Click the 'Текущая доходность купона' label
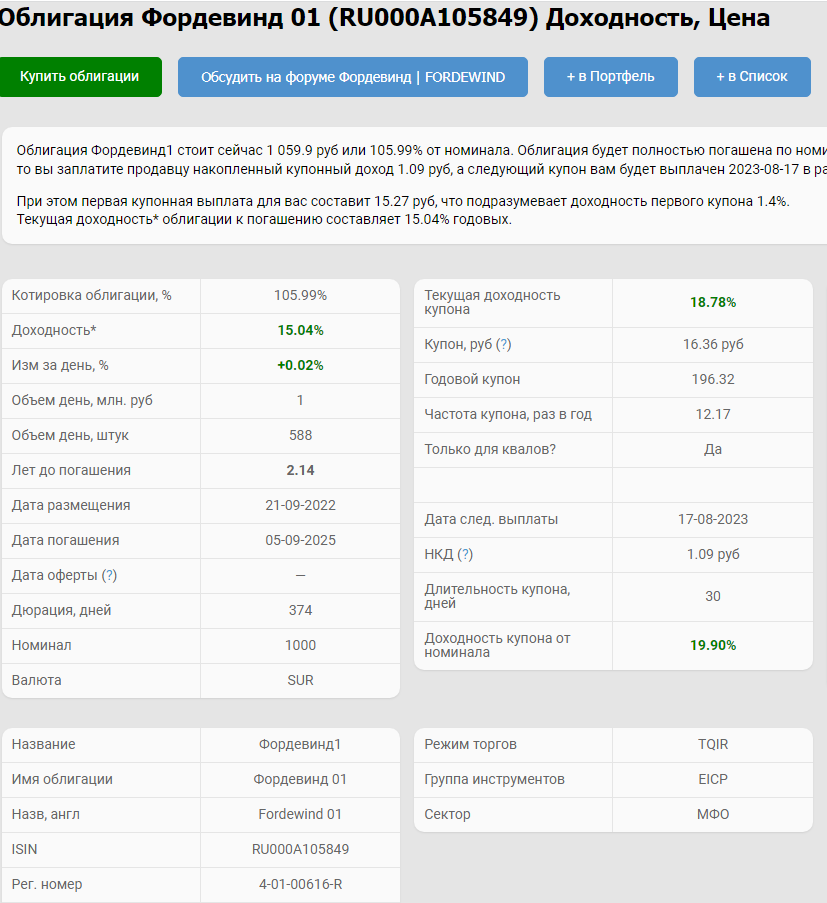 (492, 302)
